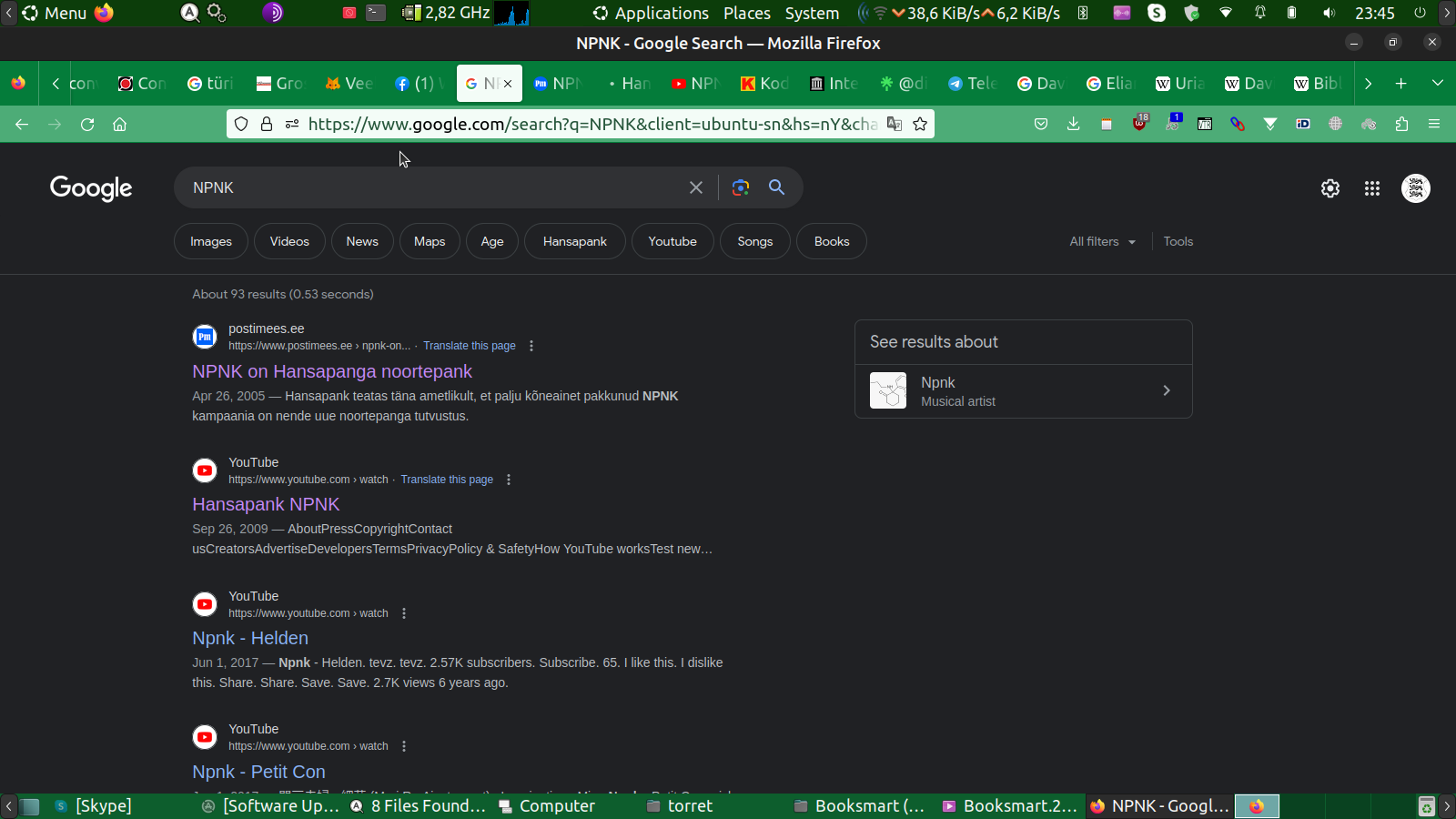Focus the Firefox address bar URL

pyautogui.click(x=591, y=125)
